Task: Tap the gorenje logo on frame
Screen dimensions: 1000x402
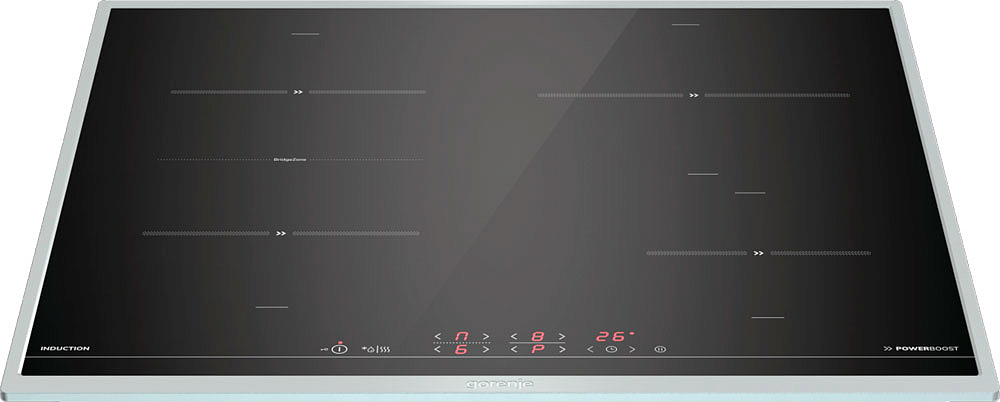Action: click(x=499, y=384)
